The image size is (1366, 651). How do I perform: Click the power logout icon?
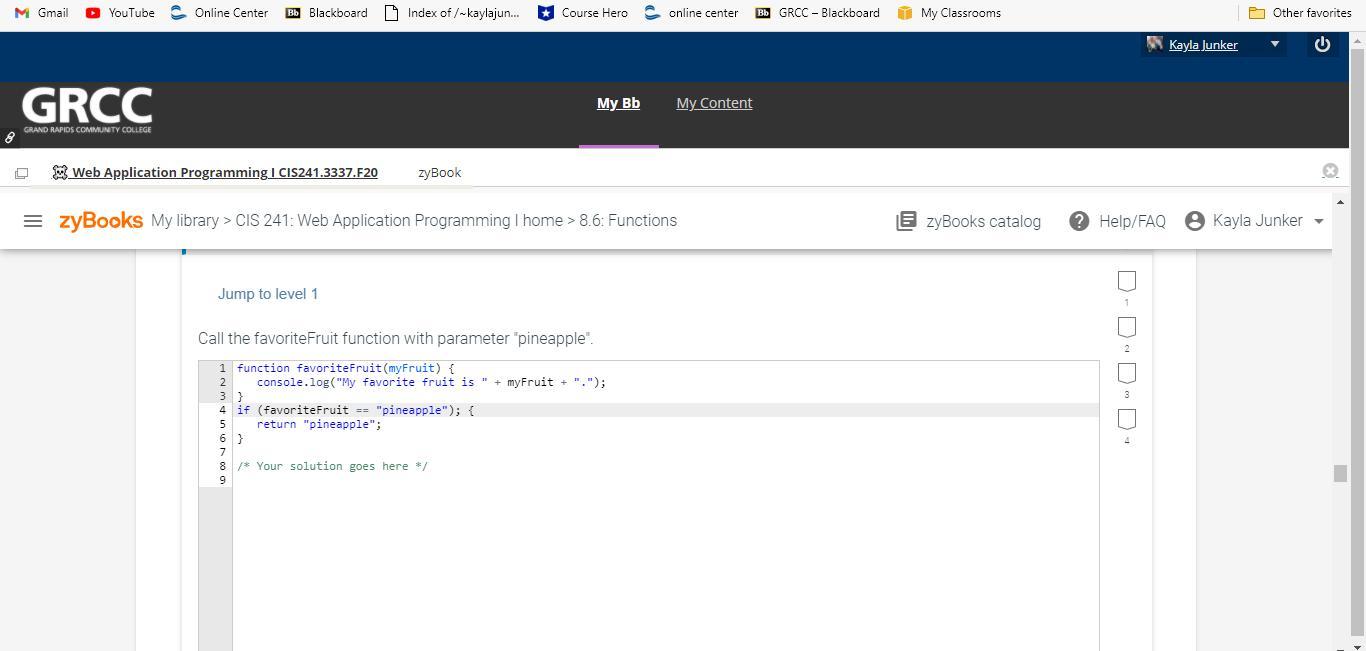pos(1322,45)
